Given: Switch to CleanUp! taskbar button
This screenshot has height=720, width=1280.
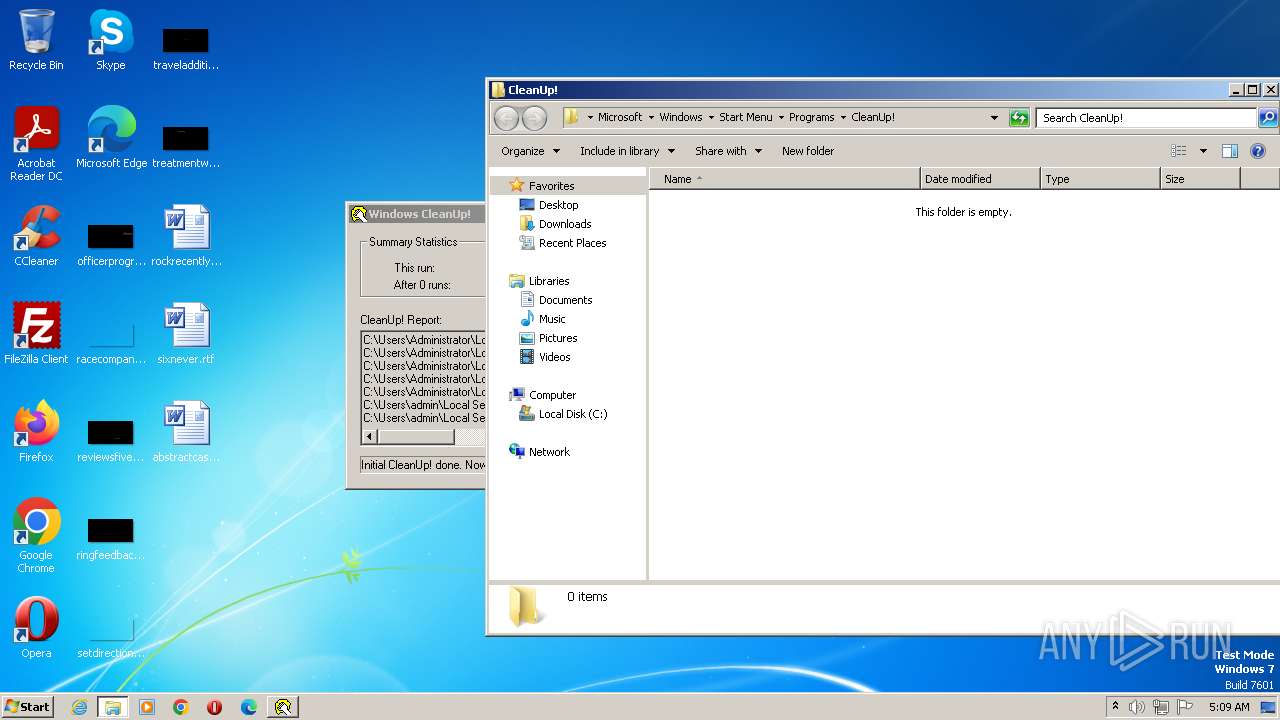Looking at the screenshot, I should click(x=283, y=707).
